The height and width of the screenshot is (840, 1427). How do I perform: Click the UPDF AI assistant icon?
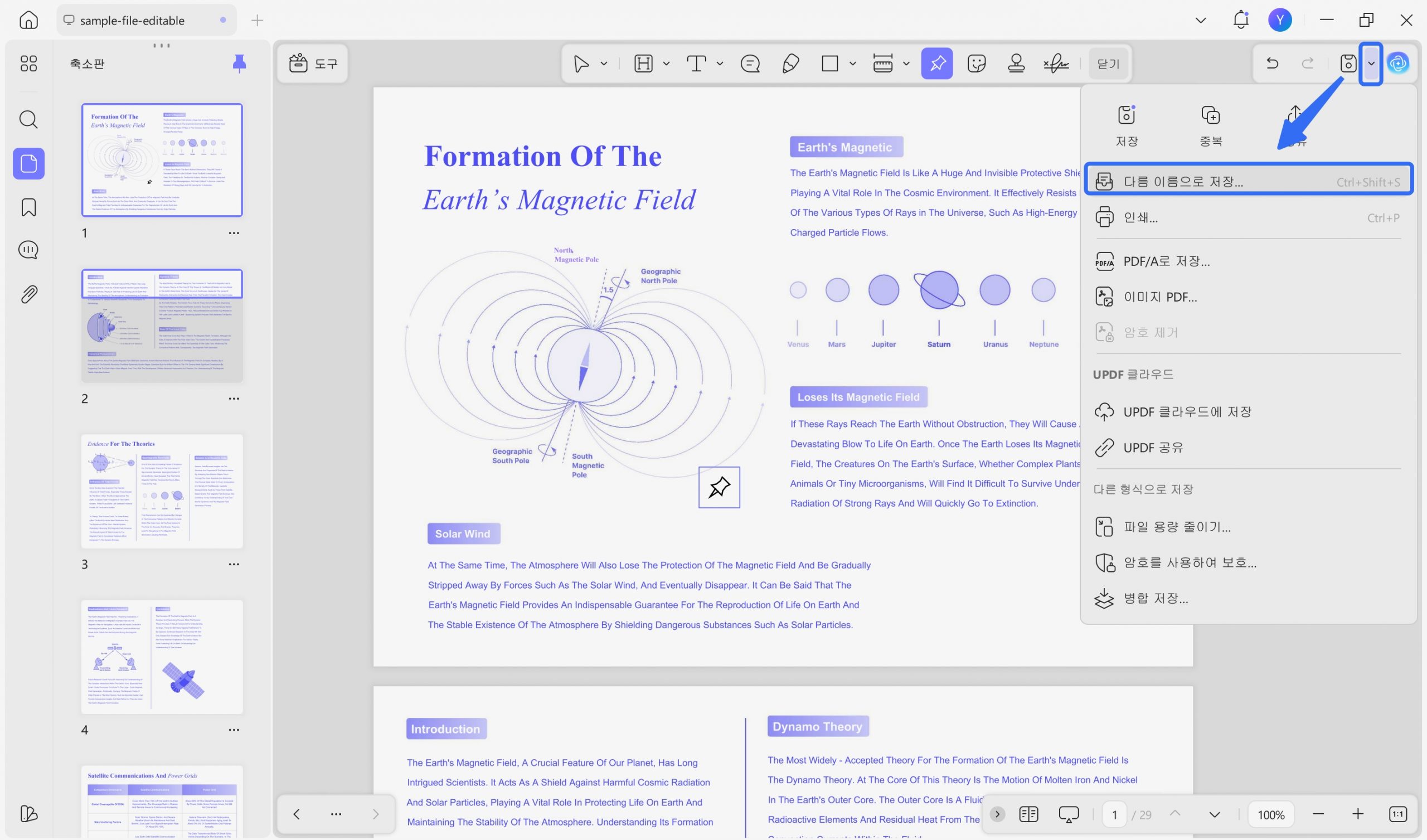click(x=1397, y=64)
